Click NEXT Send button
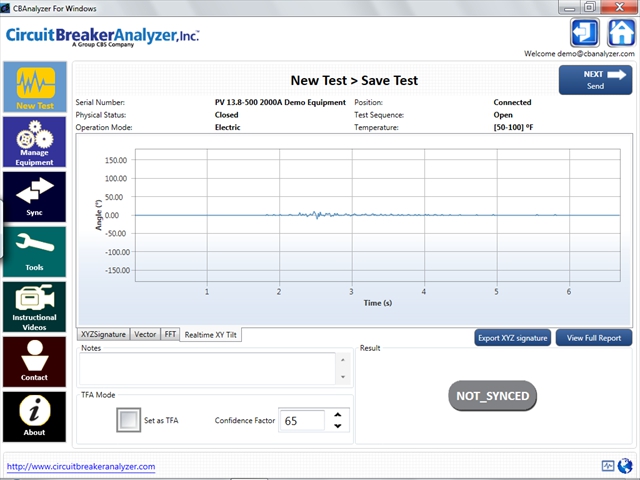Screen dimensions: 640x480 tap(596, 80)
